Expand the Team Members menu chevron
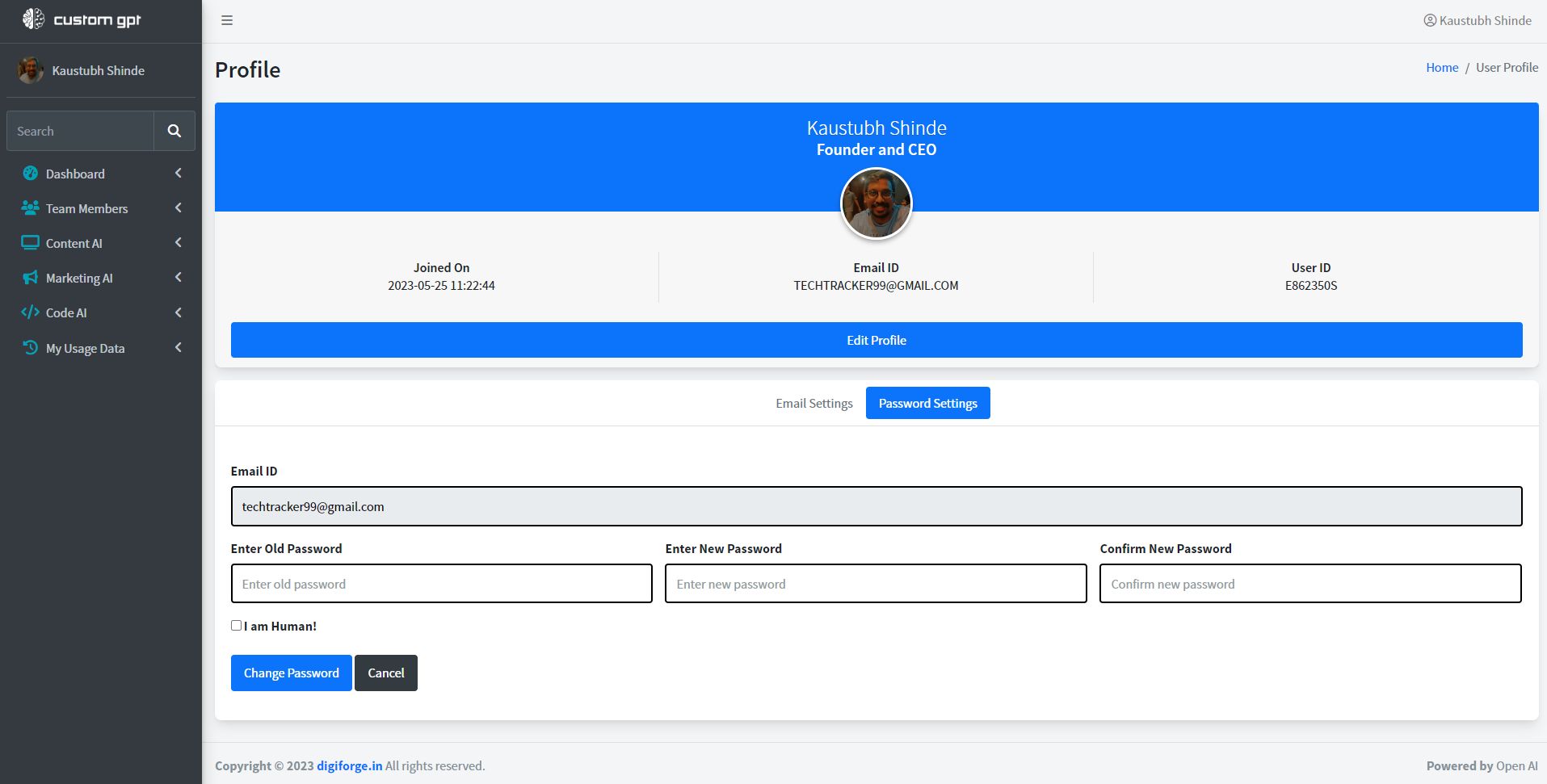 click(x=179, y=208)
